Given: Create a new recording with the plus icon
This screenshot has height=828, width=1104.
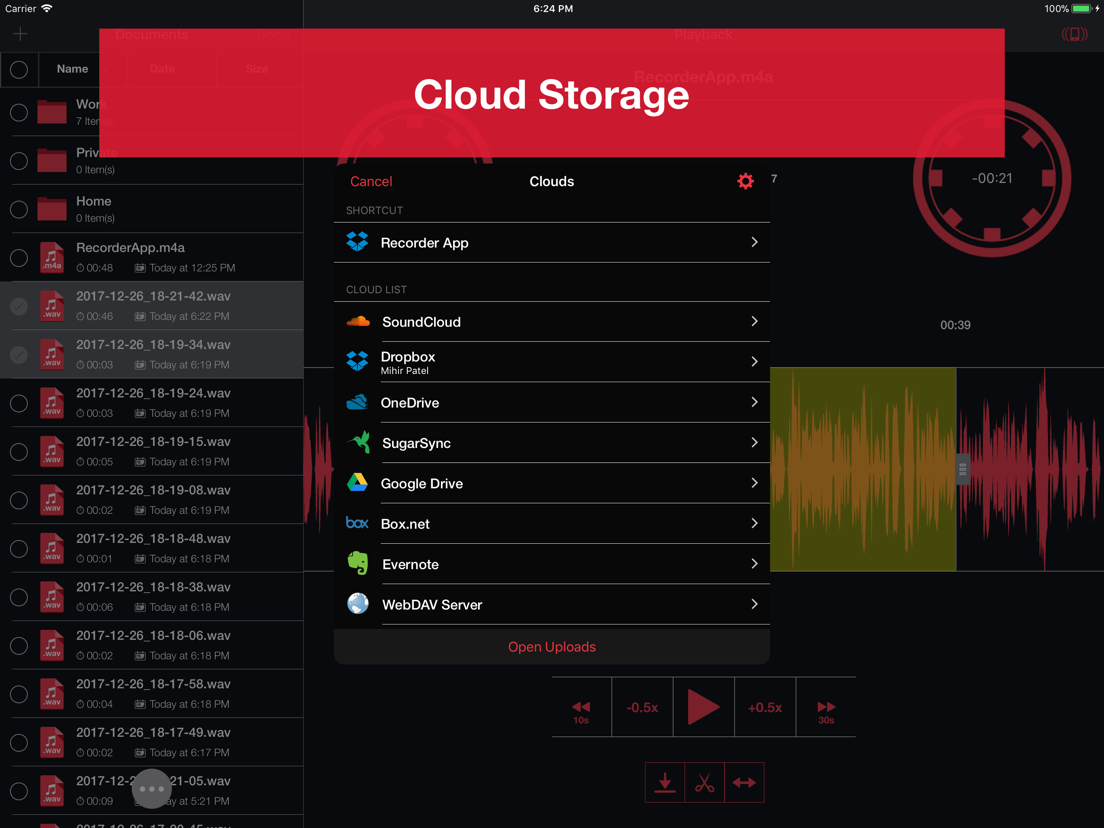Looking at the screenshot, I should pyautogui.click(x=19, y=33).
